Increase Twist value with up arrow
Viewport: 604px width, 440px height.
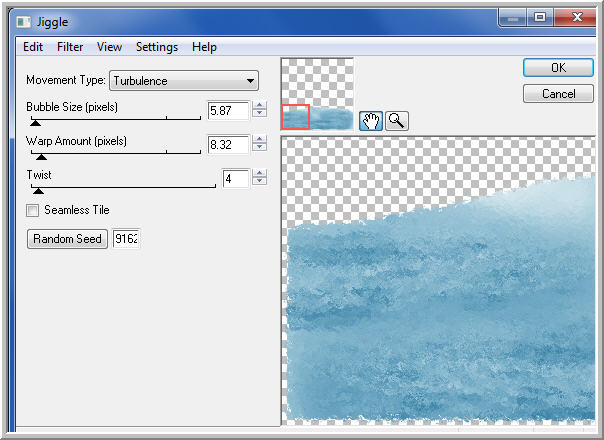point(259,173)
